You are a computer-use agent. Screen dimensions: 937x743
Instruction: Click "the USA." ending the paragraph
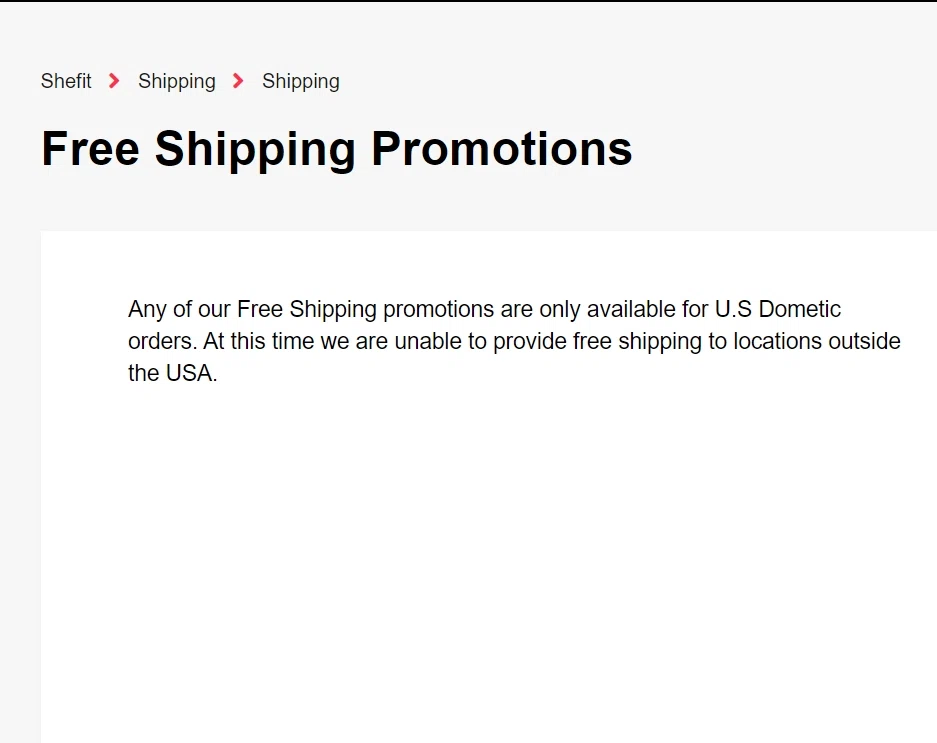[172, 374]
